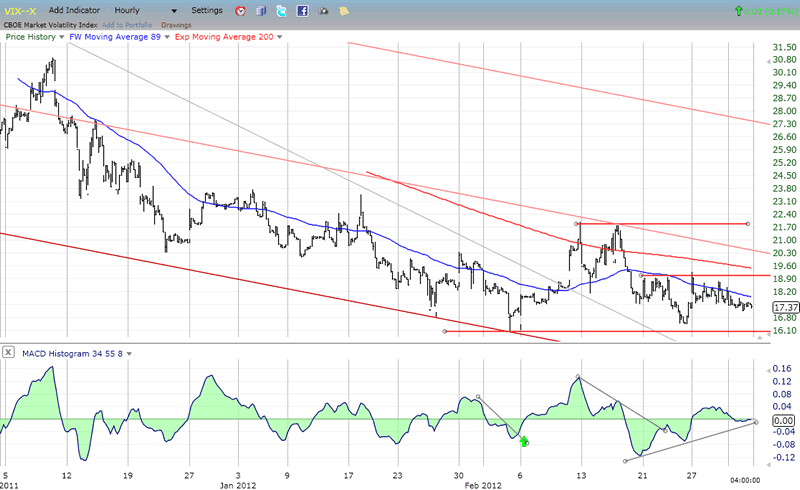
Task: Click the alarm clock alert icon
Action: coord(240,10)
